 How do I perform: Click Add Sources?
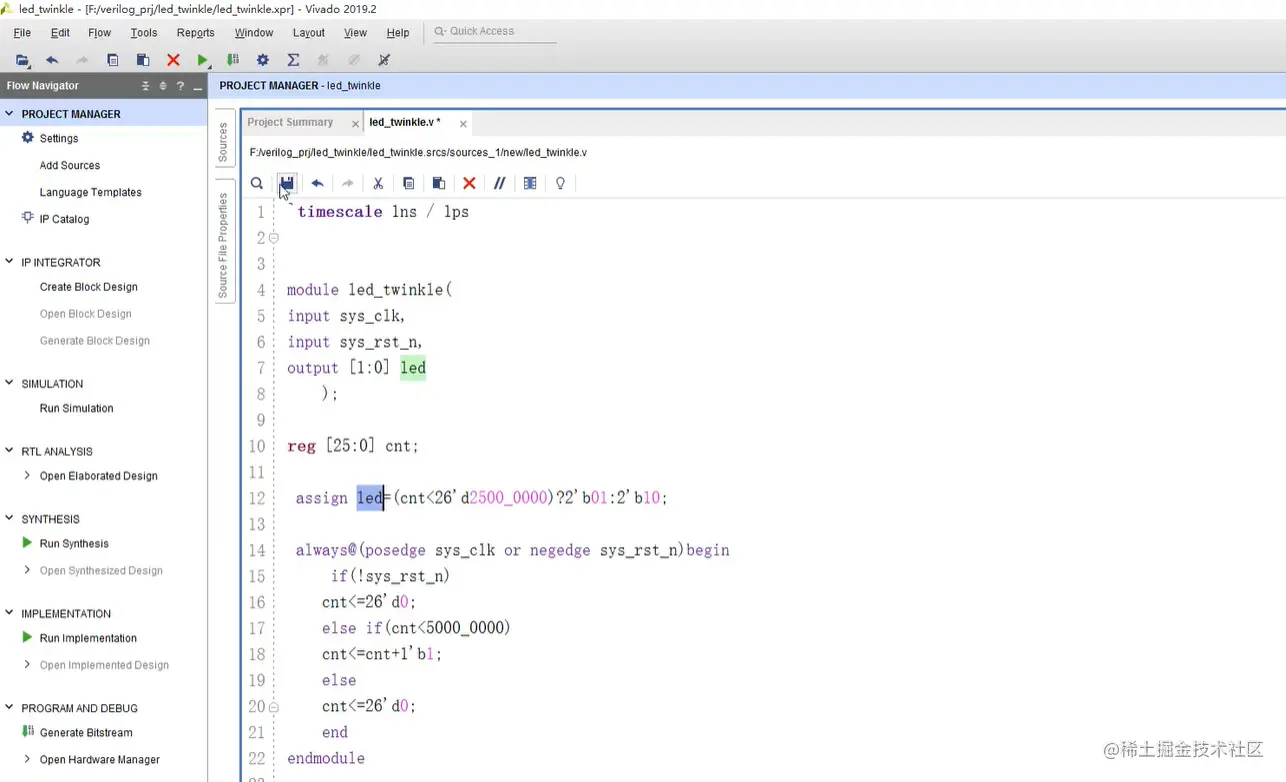point(70,165)
